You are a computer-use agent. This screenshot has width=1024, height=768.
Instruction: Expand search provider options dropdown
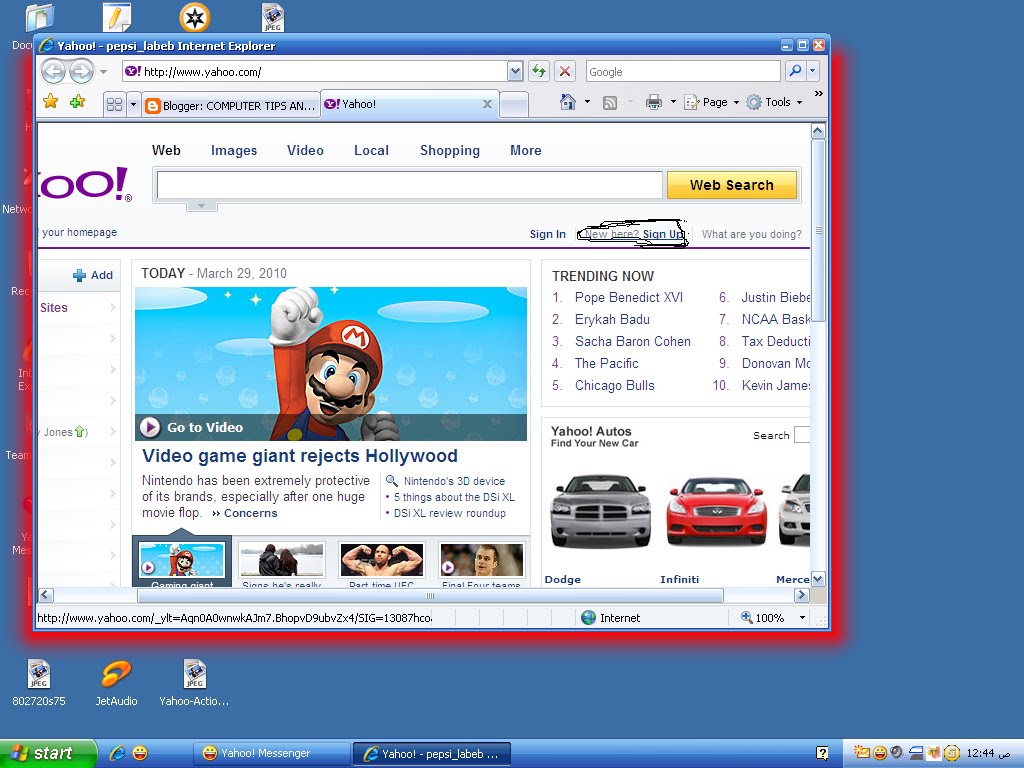point(812,71)
